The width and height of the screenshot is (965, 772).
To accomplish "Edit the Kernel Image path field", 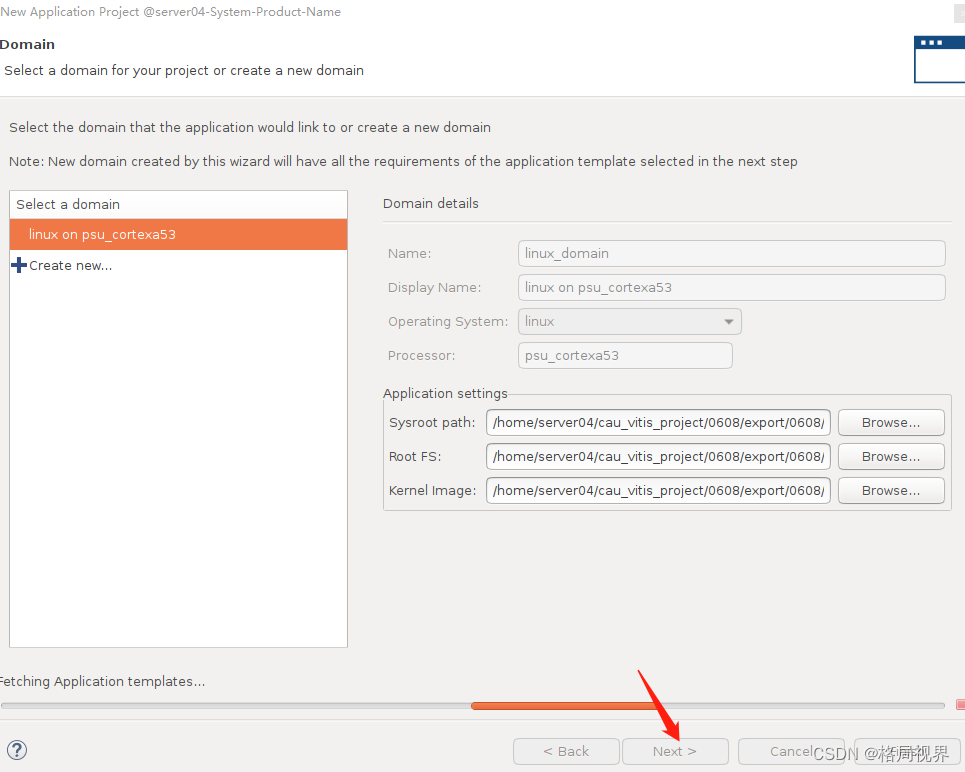I will click(x=658, y=490).
